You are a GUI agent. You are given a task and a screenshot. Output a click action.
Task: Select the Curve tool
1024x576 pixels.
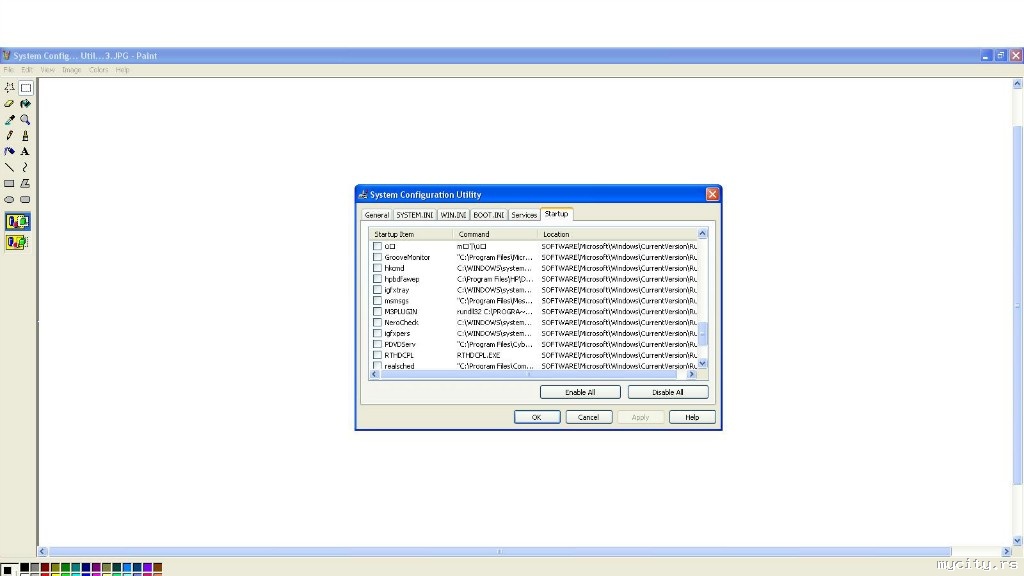[x=25, y=168]
